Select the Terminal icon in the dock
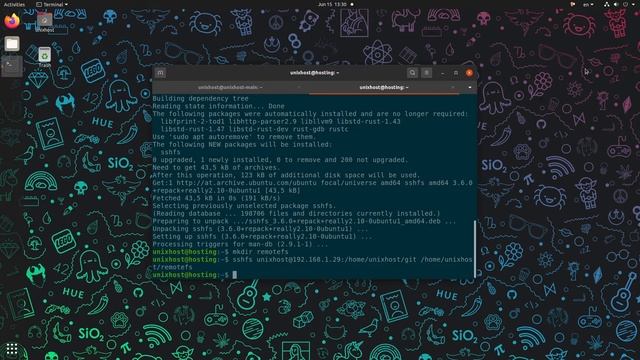This screenshot has height=360, width=640. click(12, 66)
